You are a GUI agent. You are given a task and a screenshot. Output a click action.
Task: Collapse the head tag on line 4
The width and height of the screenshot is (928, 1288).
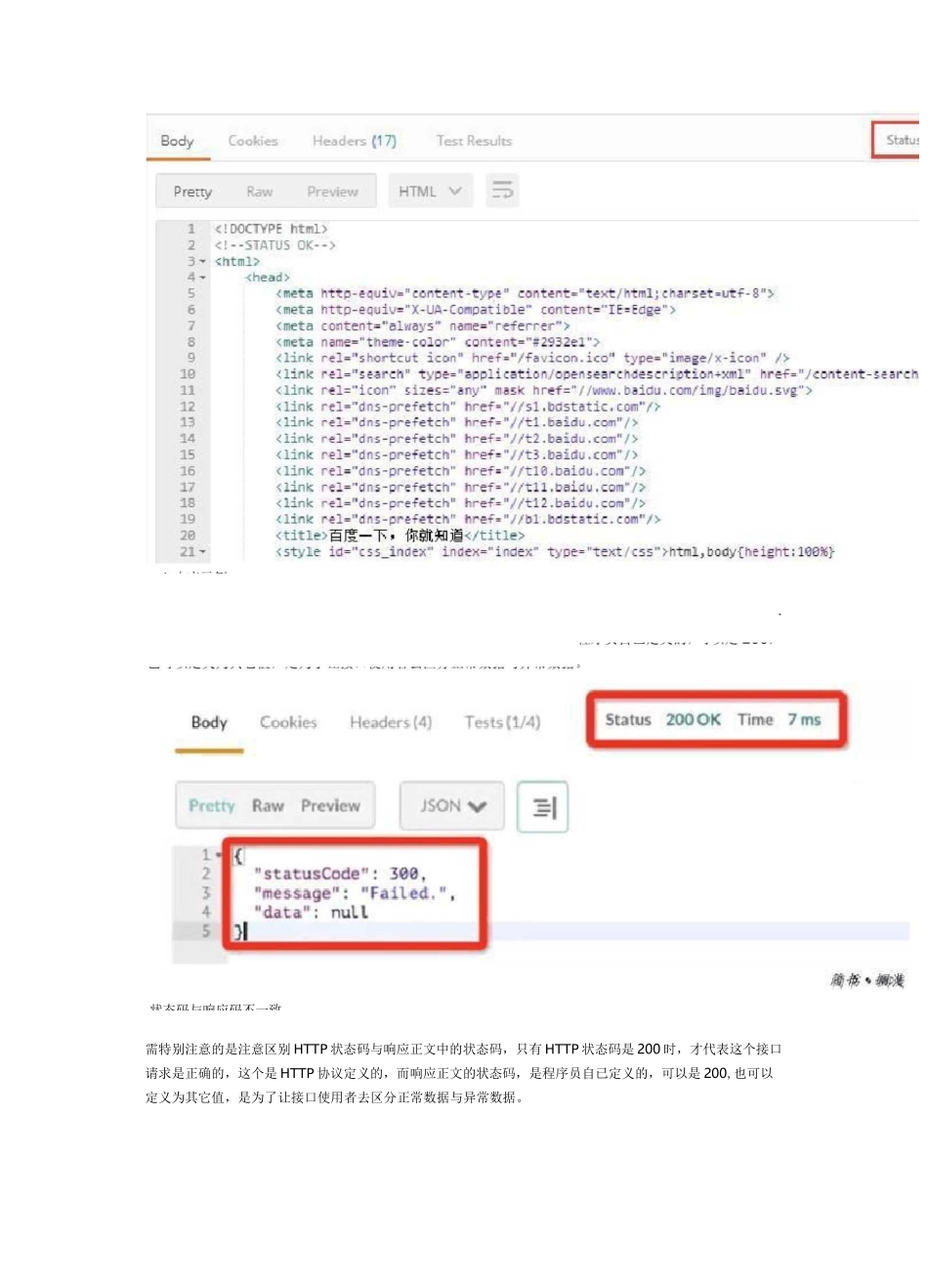tap(203, 278)
